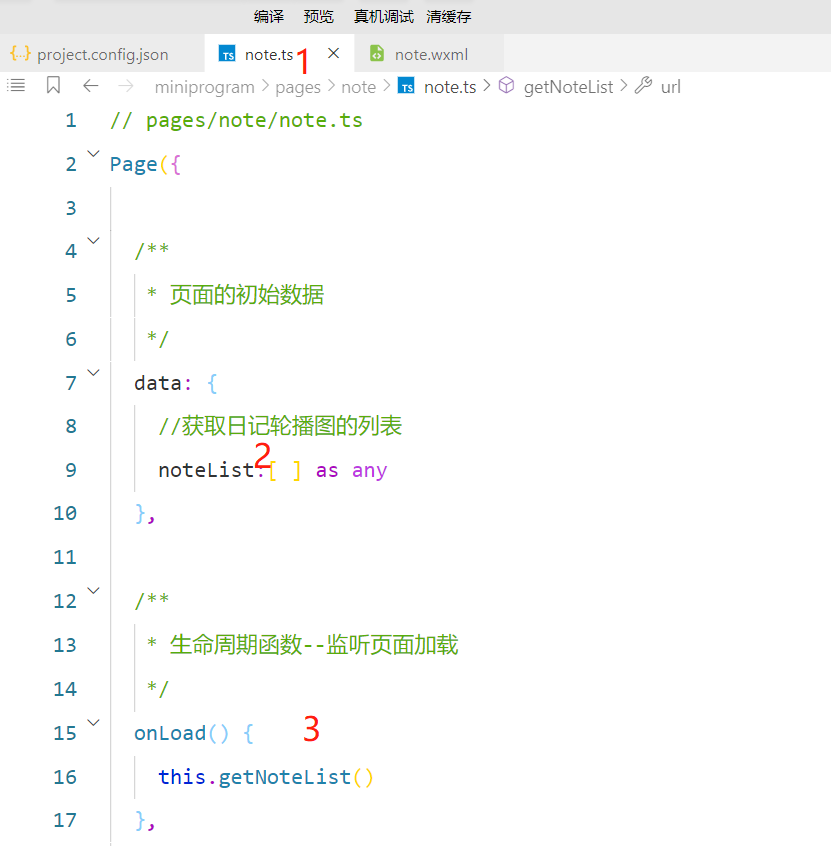Screen dimensions: 831x846
Task: Toggle the outline list icon in editor toolbar
Action: [x=16, y=85]
